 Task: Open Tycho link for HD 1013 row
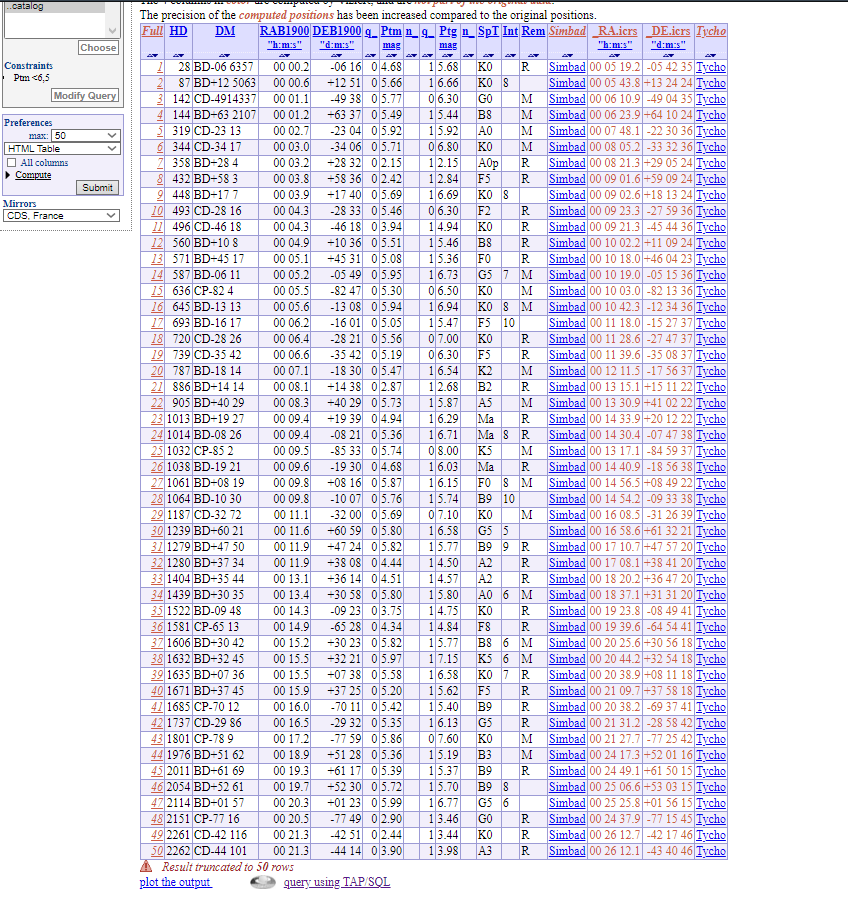click(x=711, y=419)
